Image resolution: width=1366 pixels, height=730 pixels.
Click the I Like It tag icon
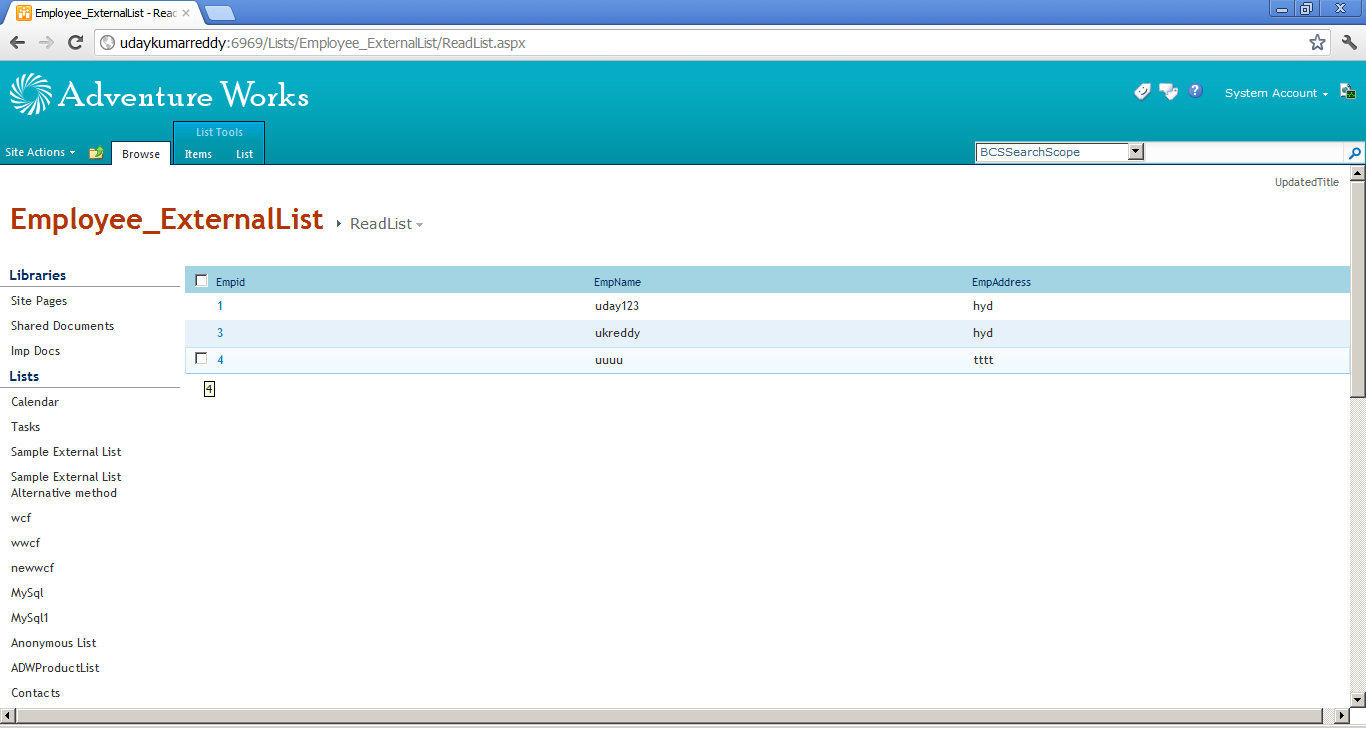click(1142, 92)
